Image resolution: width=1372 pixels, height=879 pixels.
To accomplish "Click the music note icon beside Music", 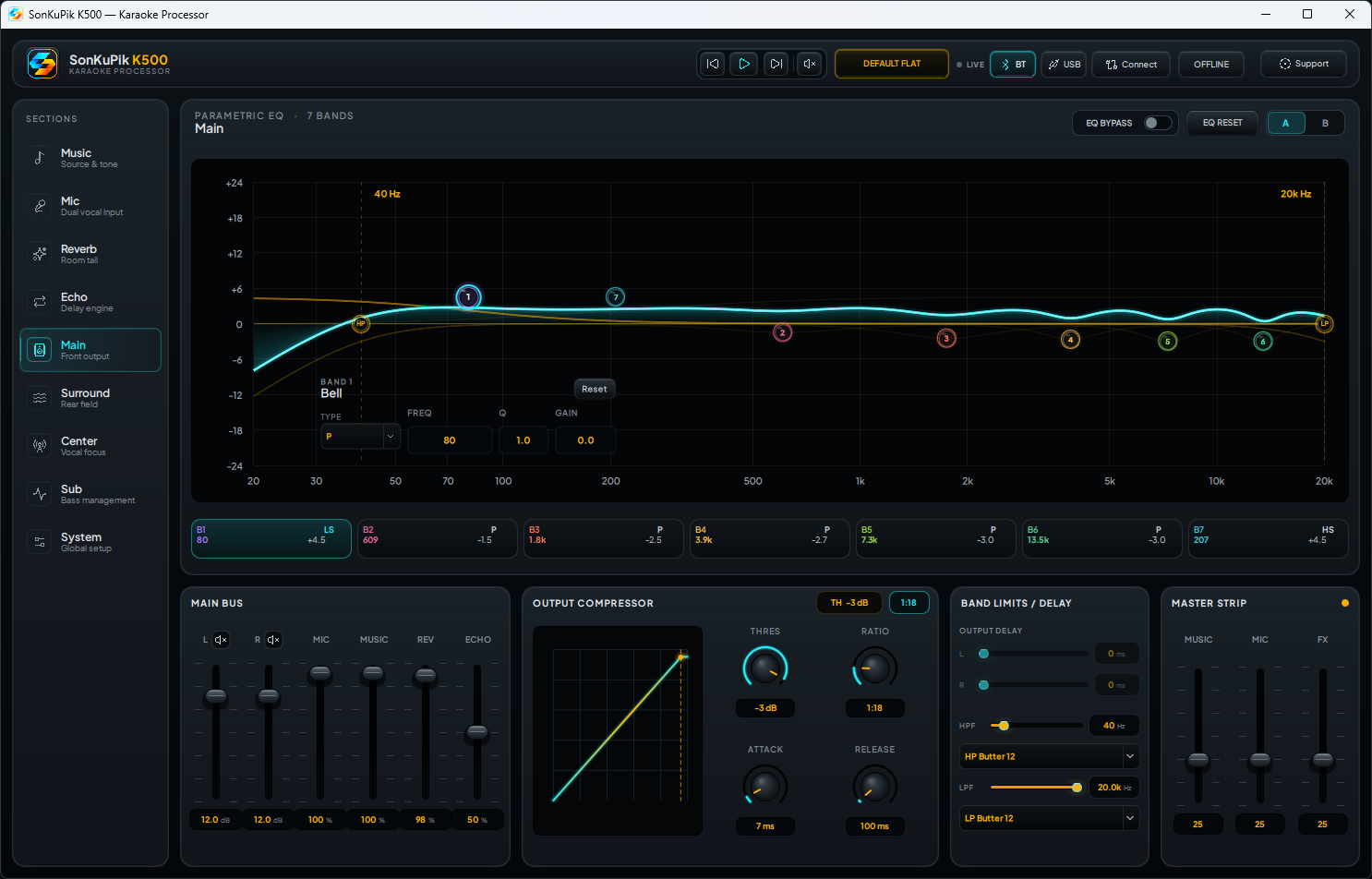I will point(40,158).
